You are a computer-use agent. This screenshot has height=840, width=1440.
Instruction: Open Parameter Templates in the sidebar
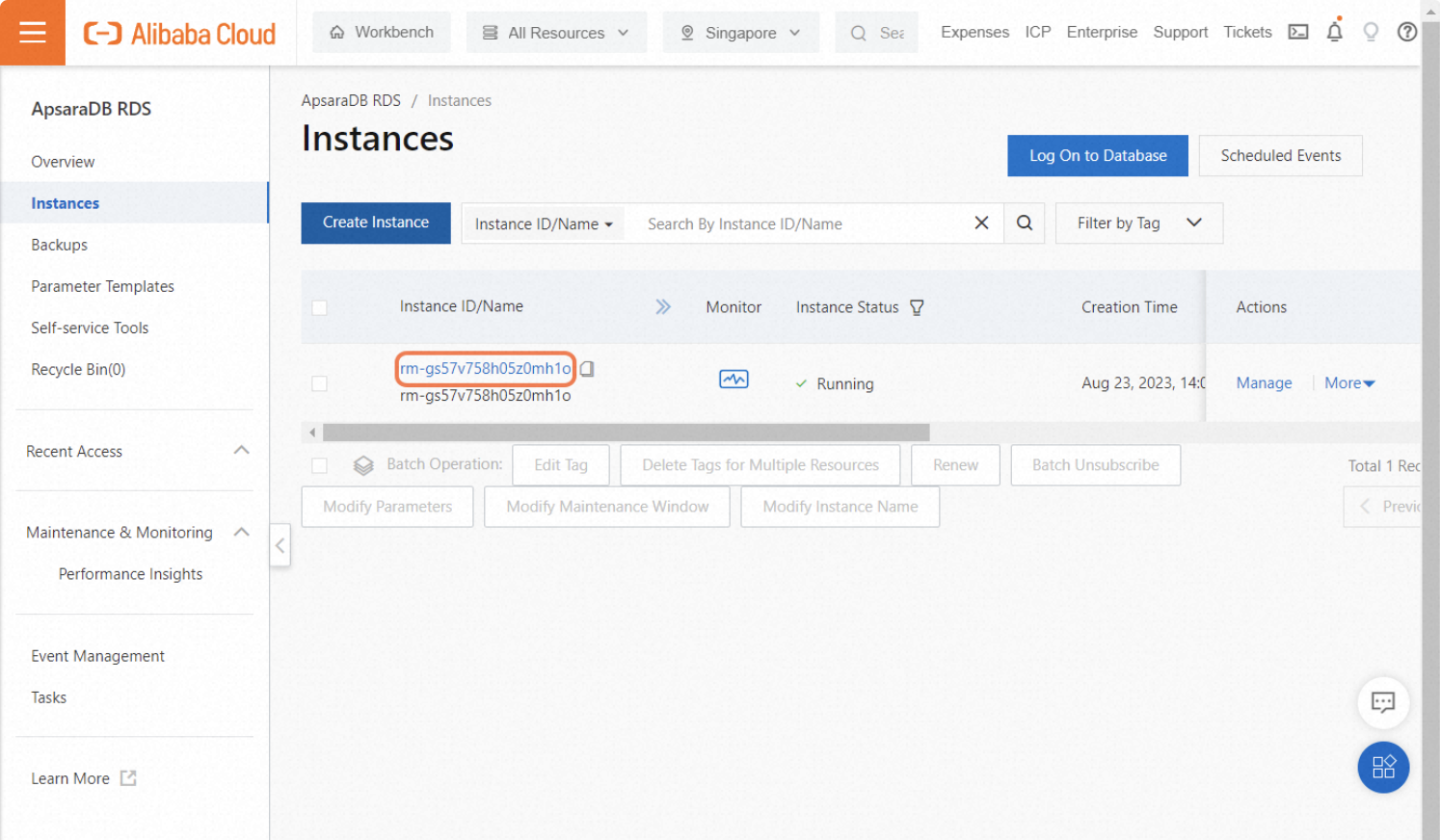(x=102, y=286)
